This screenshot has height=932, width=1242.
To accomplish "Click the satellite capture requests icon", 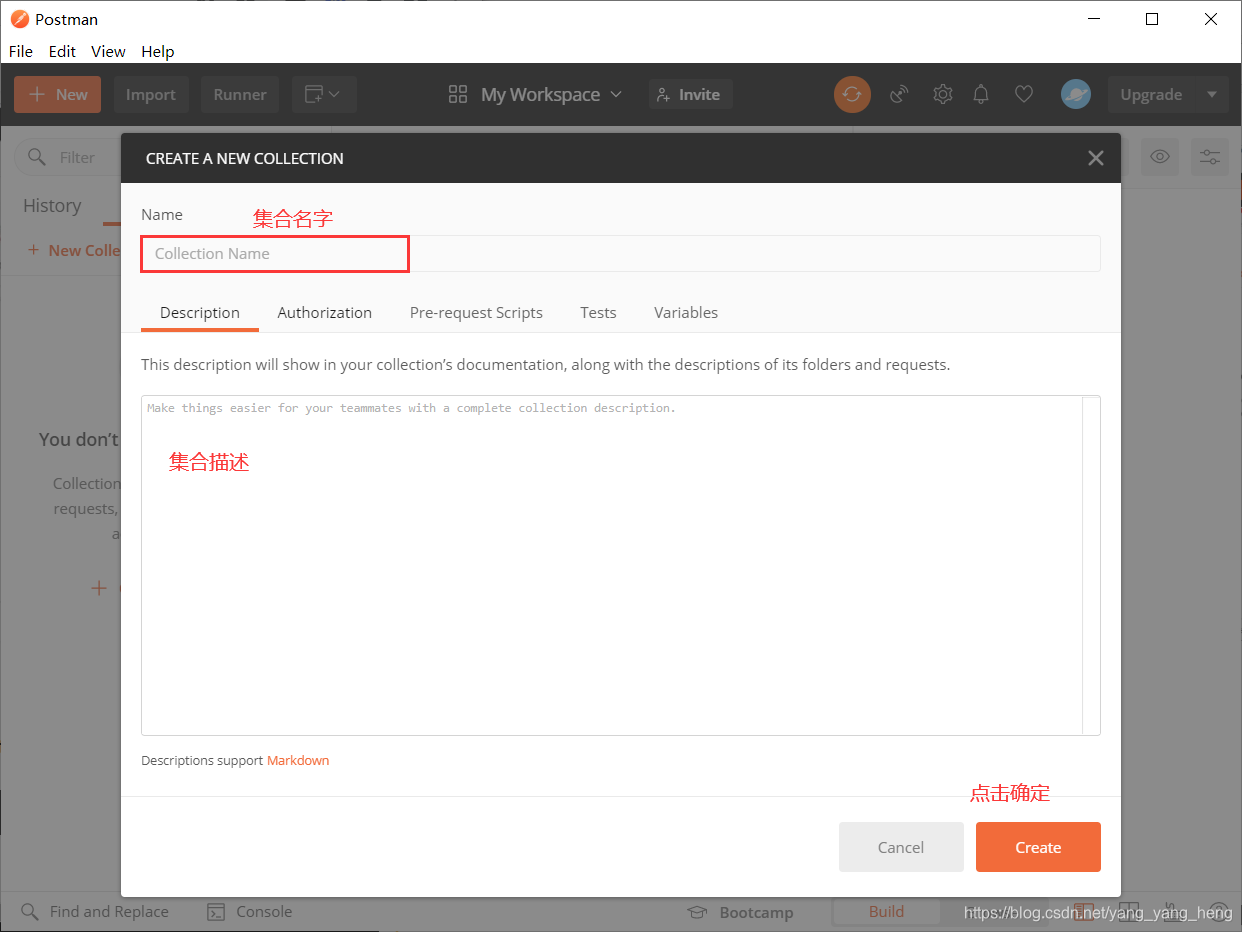I will pos(900,94).
